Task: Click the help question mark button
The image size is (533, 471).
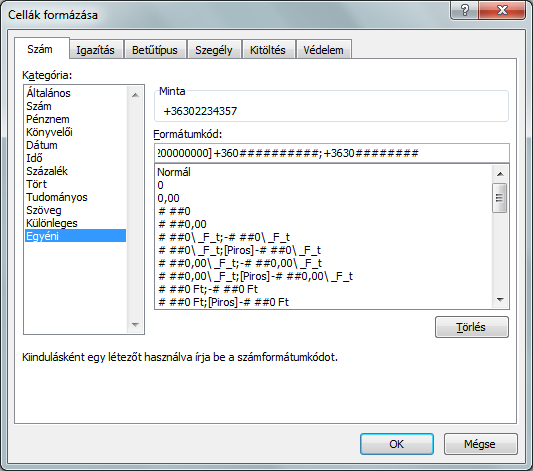Action: pyautogui.click(x=464, y=10)
